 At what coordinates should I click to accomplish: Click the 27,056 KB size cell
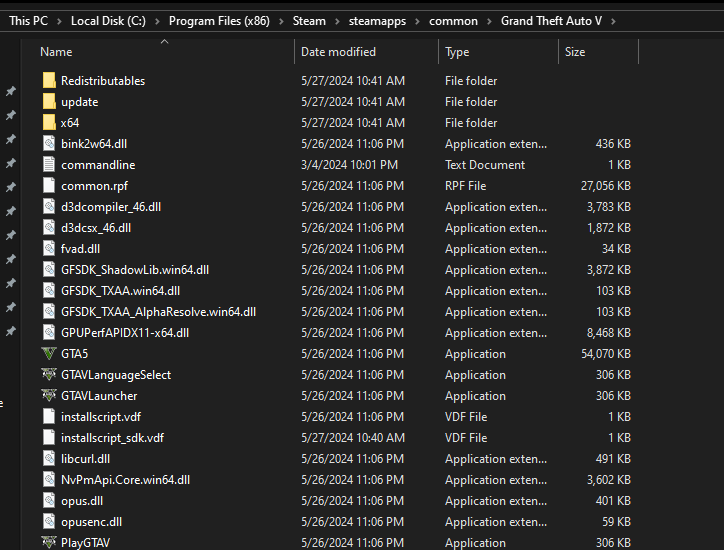pos(606,186)
